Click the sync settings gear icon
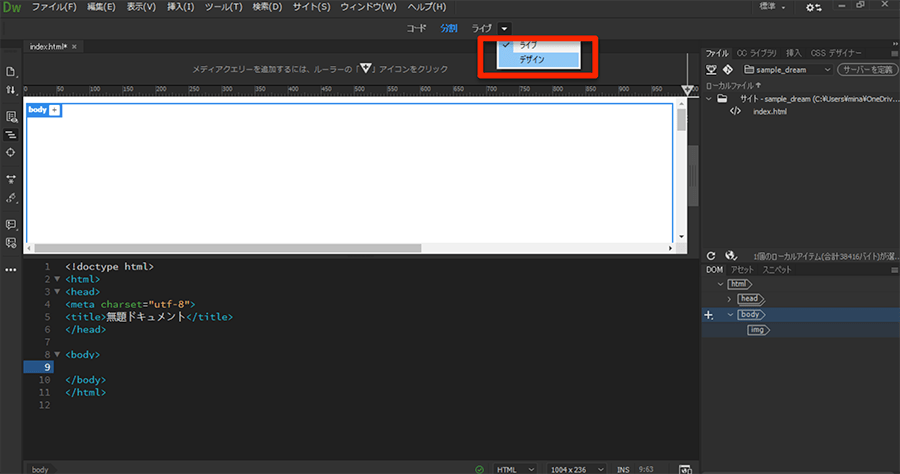 pyautogui.click(x=813, y=7)
